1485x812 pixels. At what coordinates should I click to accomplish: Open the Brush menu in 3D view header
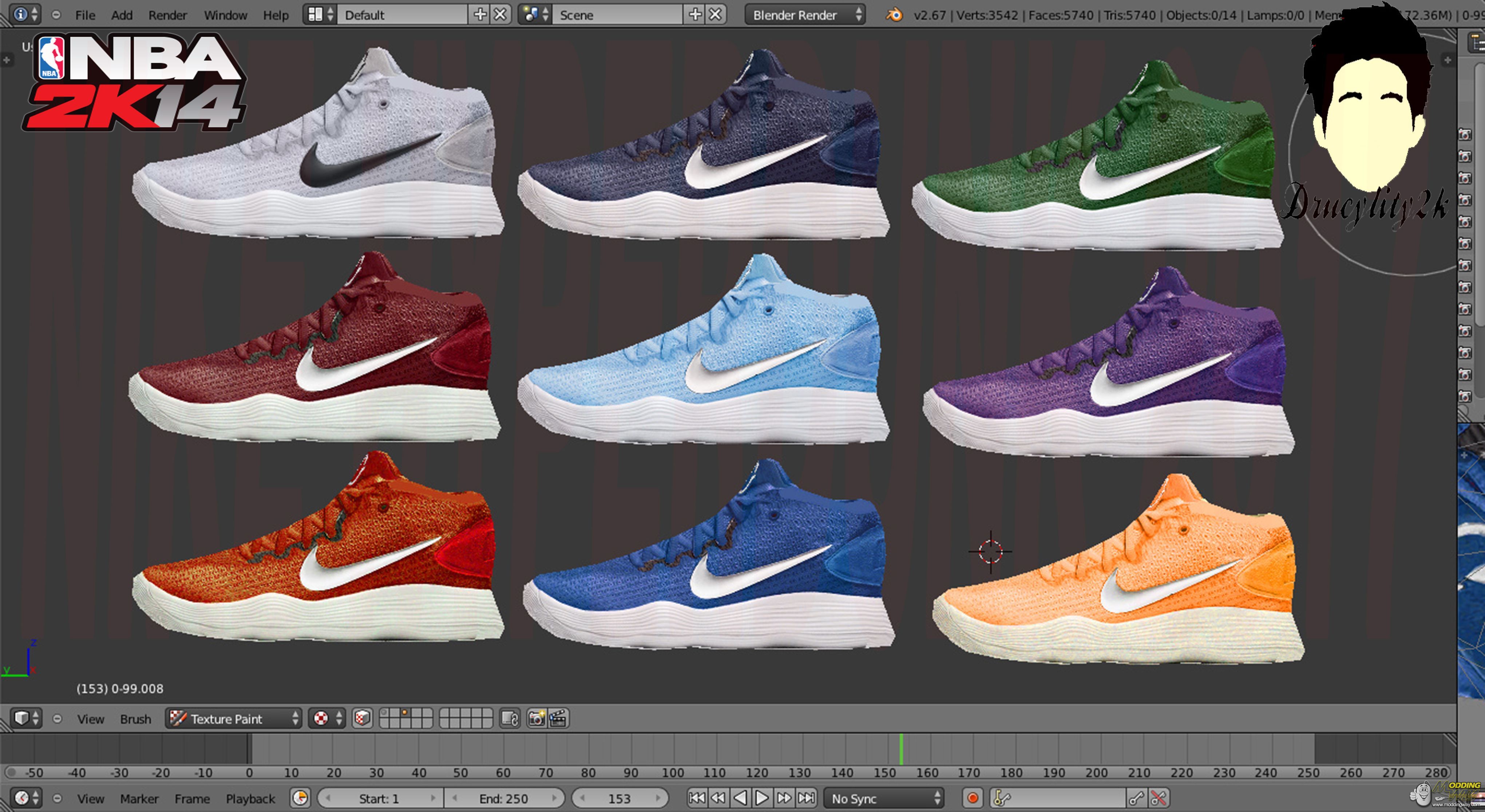[x=135, y=719]
